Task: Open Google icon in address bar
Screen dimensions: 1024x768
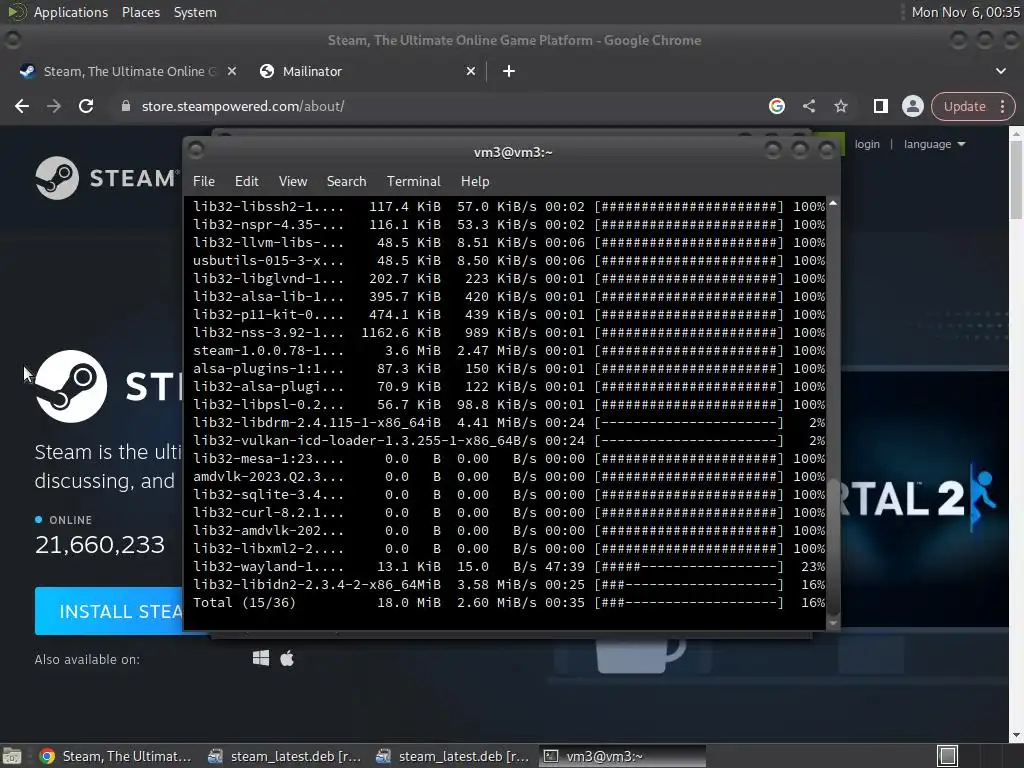Action: click(776, 106)
